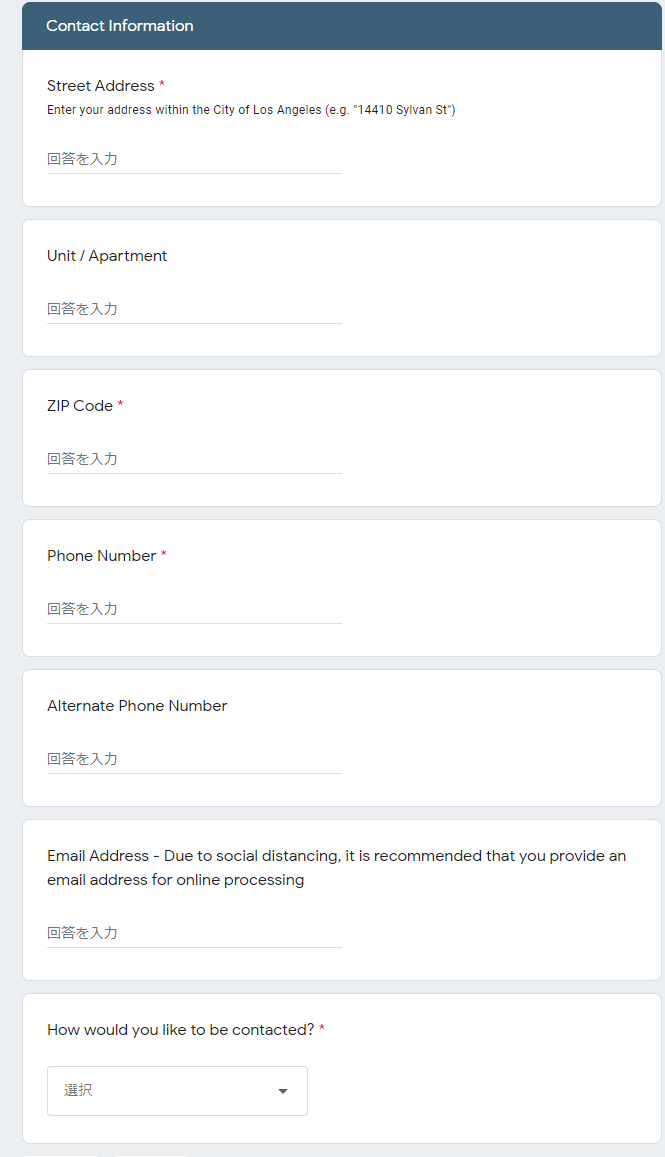Click the ZIP Code answer field

coord(194,459)
